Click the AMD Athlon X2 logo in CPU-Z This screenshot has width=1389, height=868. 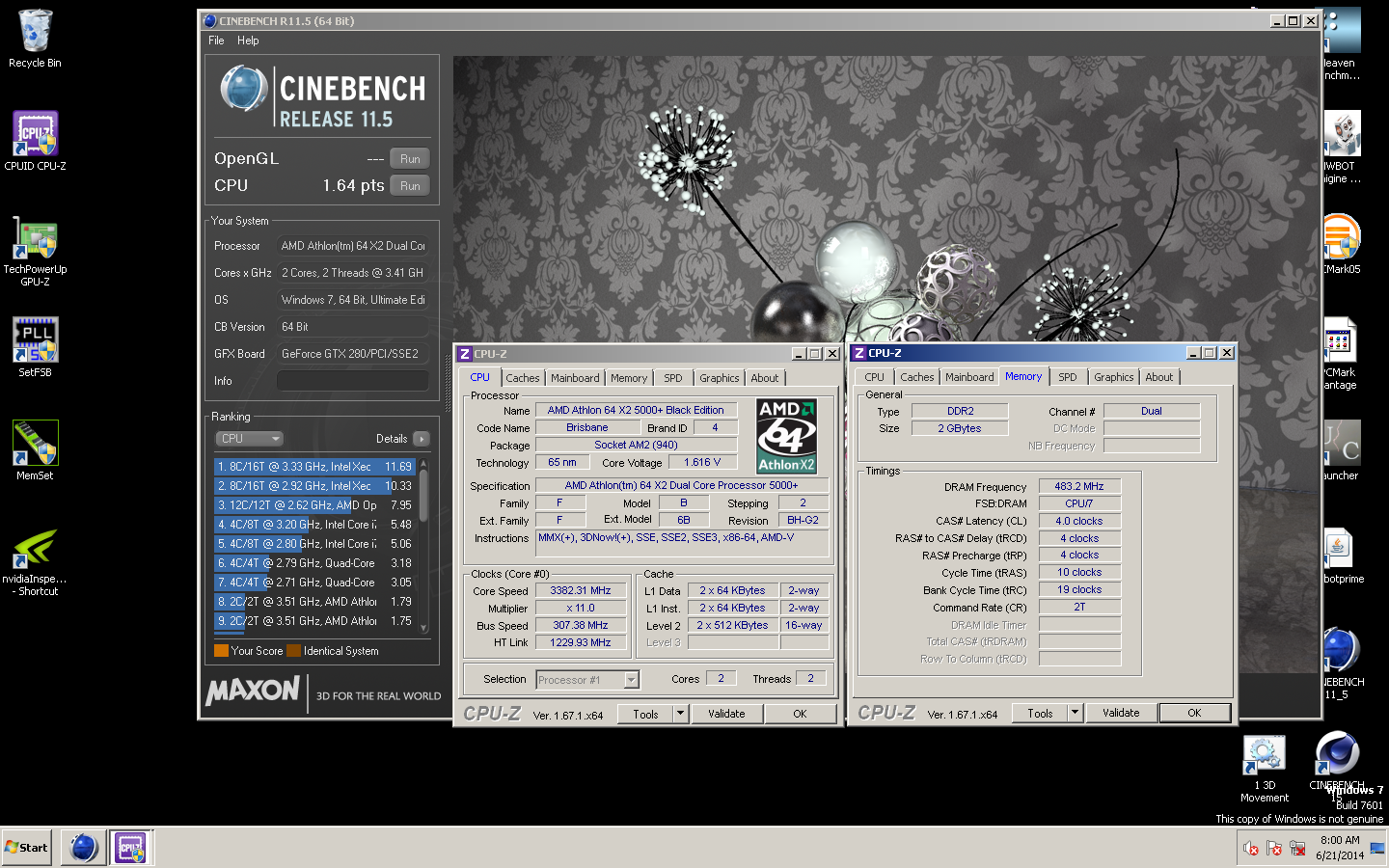pos(786,436)
